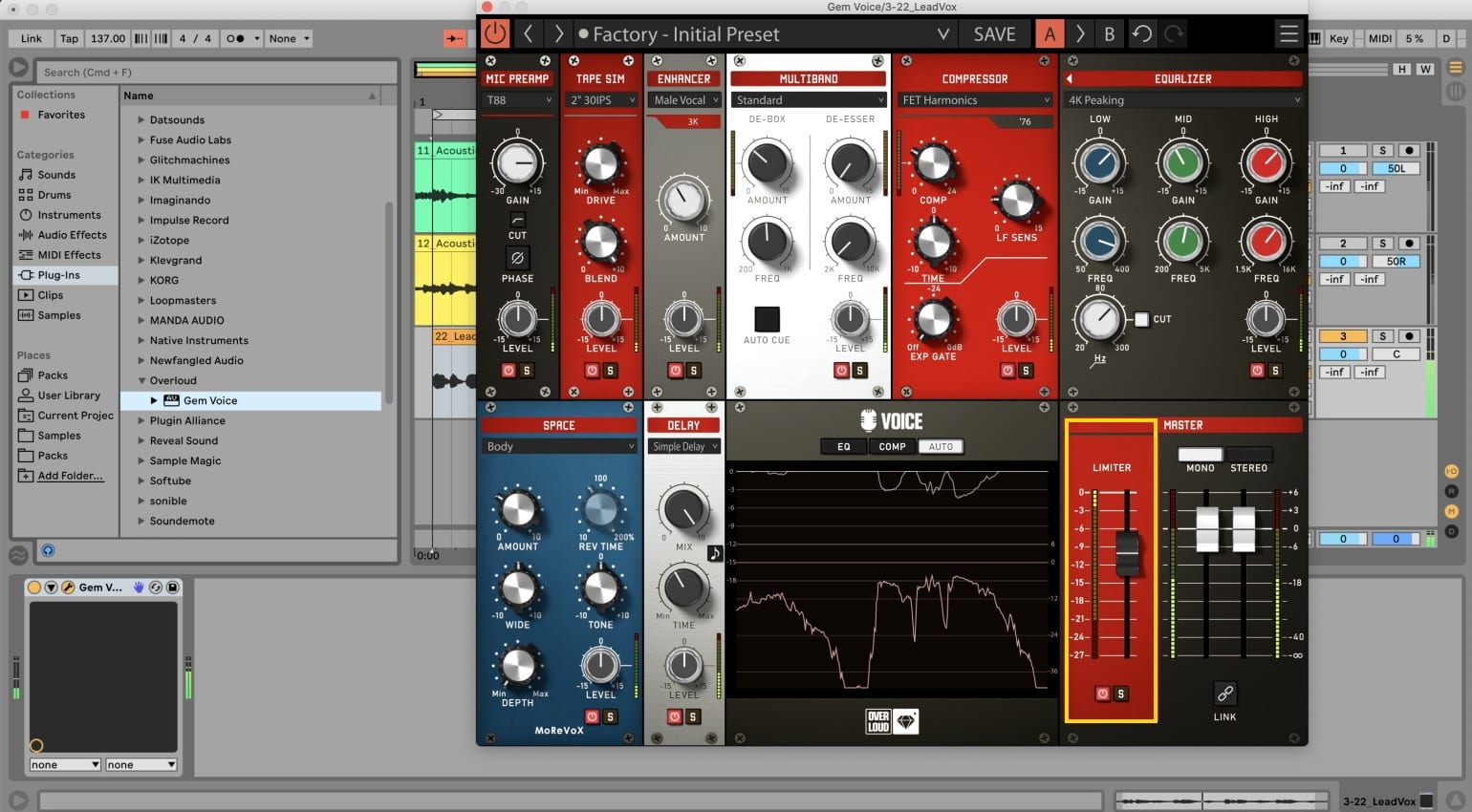Click the redo arrow in the plugin header
Image resolution: width=1472 pixels, height=812 pixels.
click(1174, 34)
